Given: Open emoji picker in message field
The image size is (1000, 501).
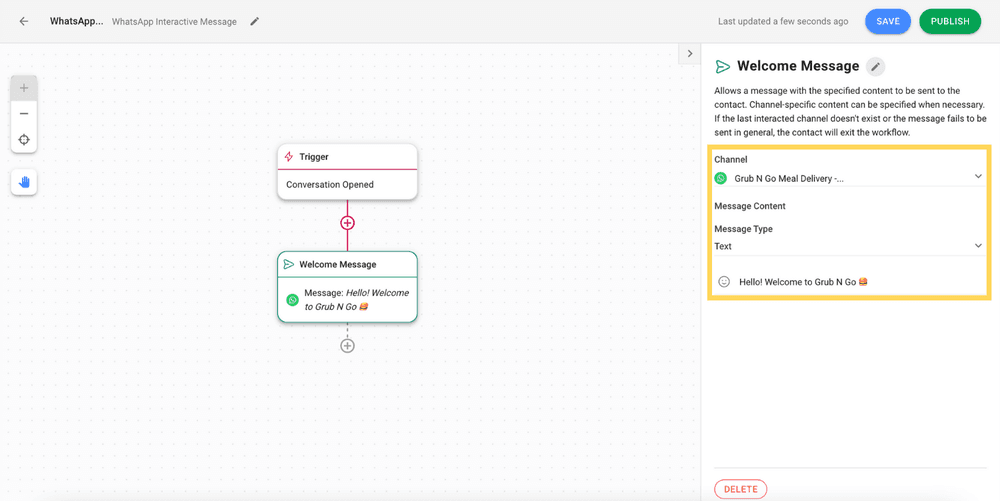Looking at the screenshot, I should (x=724, y=281).
